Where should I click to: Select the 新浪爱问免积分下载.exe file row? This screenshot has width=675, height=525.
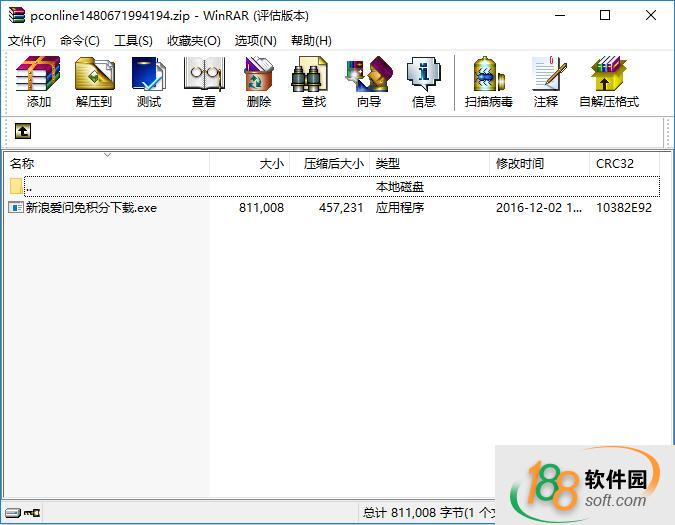[x=91, y=208]
